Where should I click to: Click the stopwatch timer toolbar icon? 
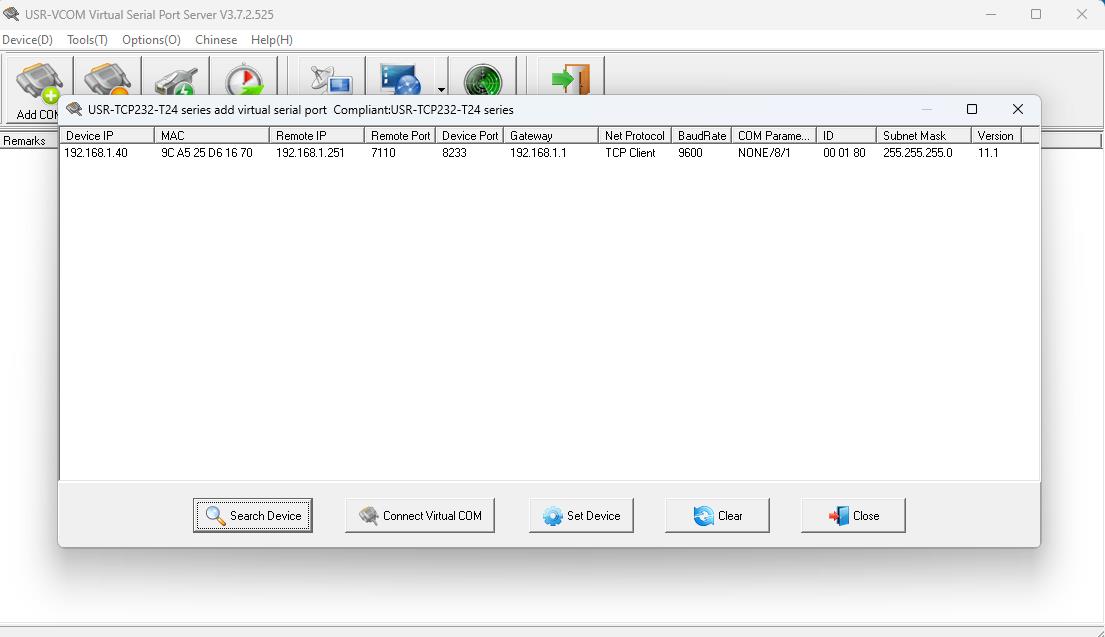click(244, 78)
